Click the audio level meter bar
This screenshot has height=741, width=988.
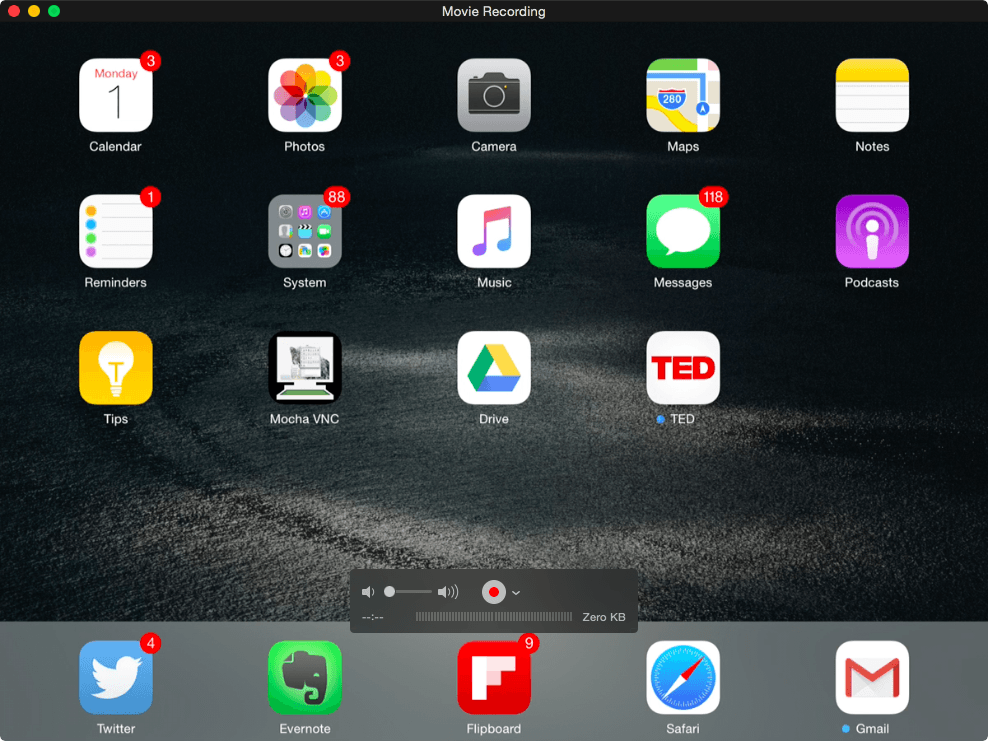(x=494, y=617)
